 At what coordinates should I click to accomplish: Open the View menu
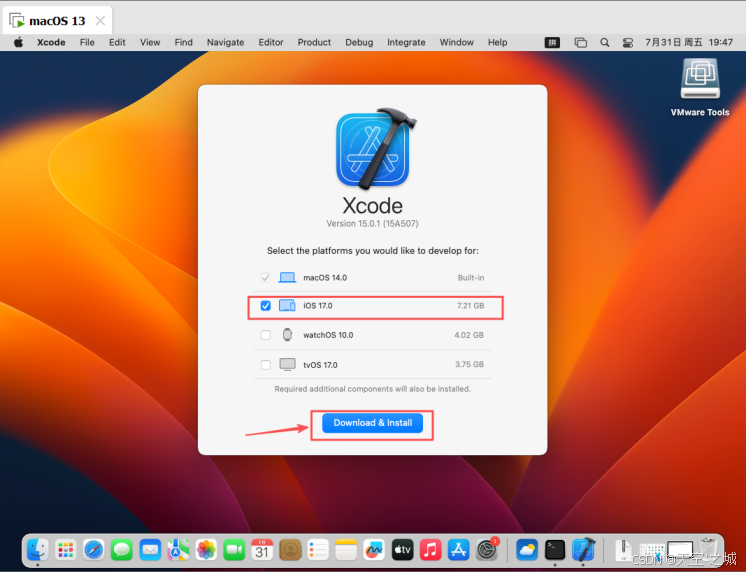tap(150, 42)
